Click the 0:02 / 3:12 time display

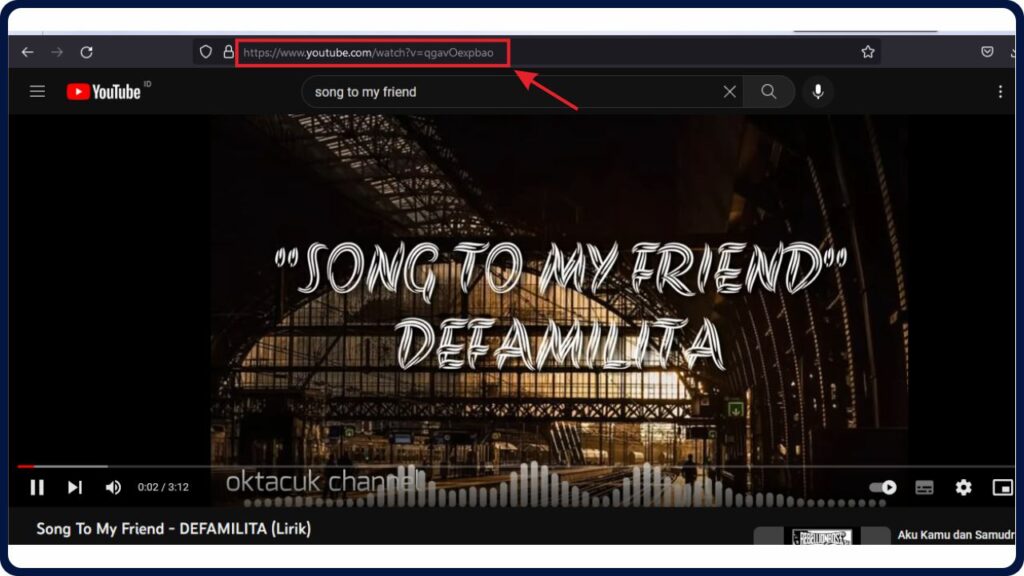click(x=163, y=487)
